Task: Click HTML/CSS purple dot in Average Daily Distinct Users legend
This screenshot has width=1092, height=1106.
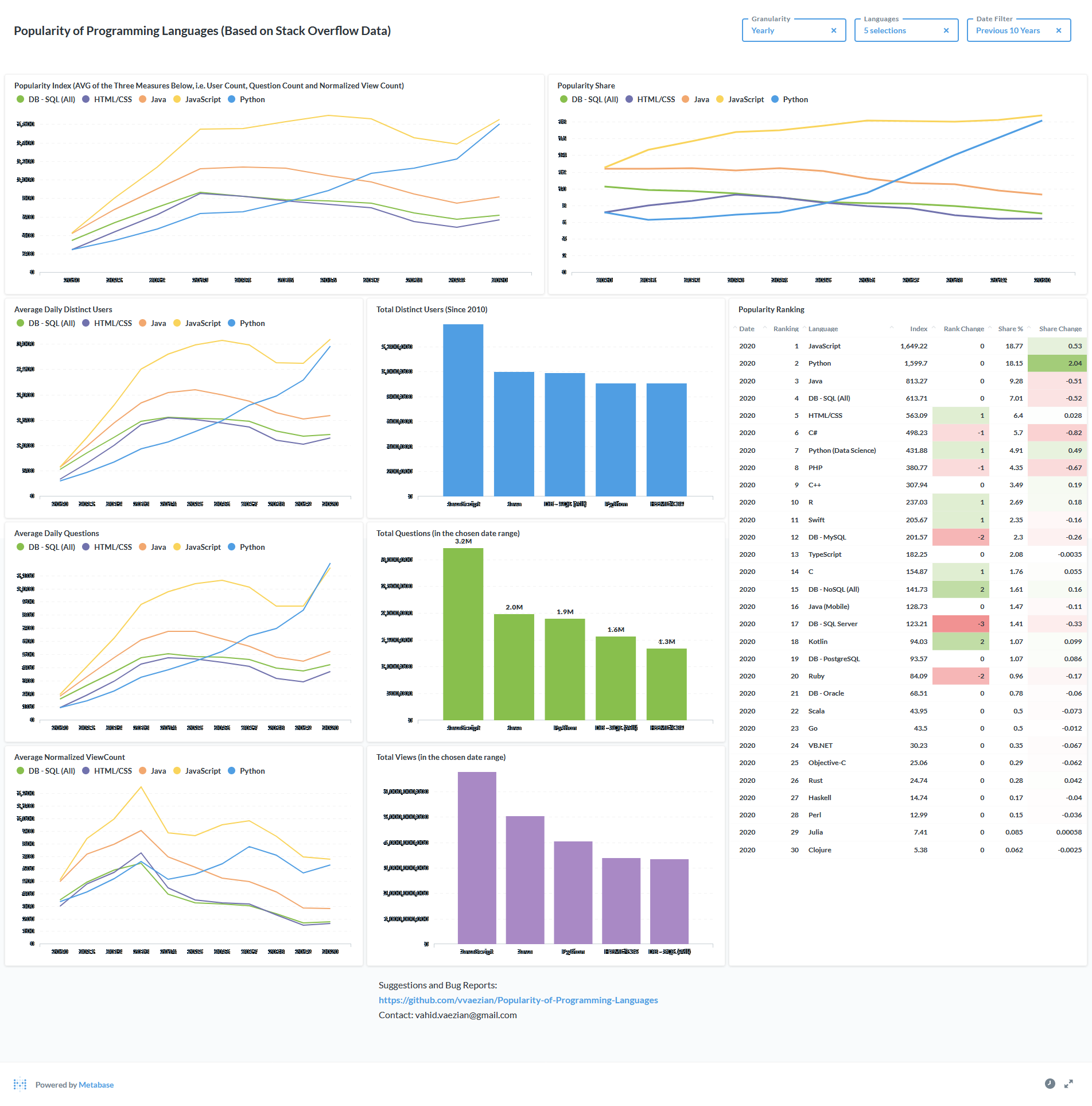Action: 86,323
